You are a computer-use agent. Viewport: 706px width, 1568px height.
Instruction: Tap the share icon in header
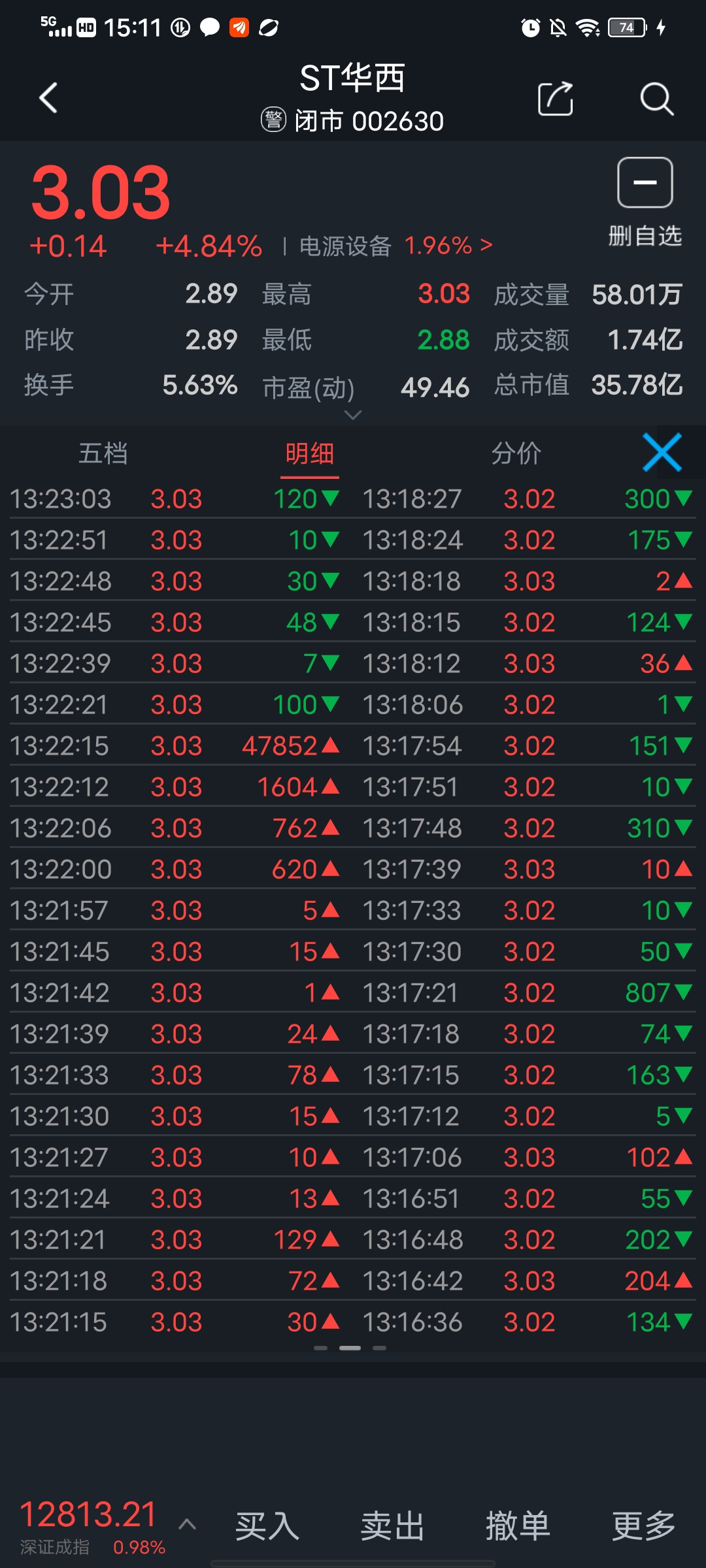(x=556, y=99)
